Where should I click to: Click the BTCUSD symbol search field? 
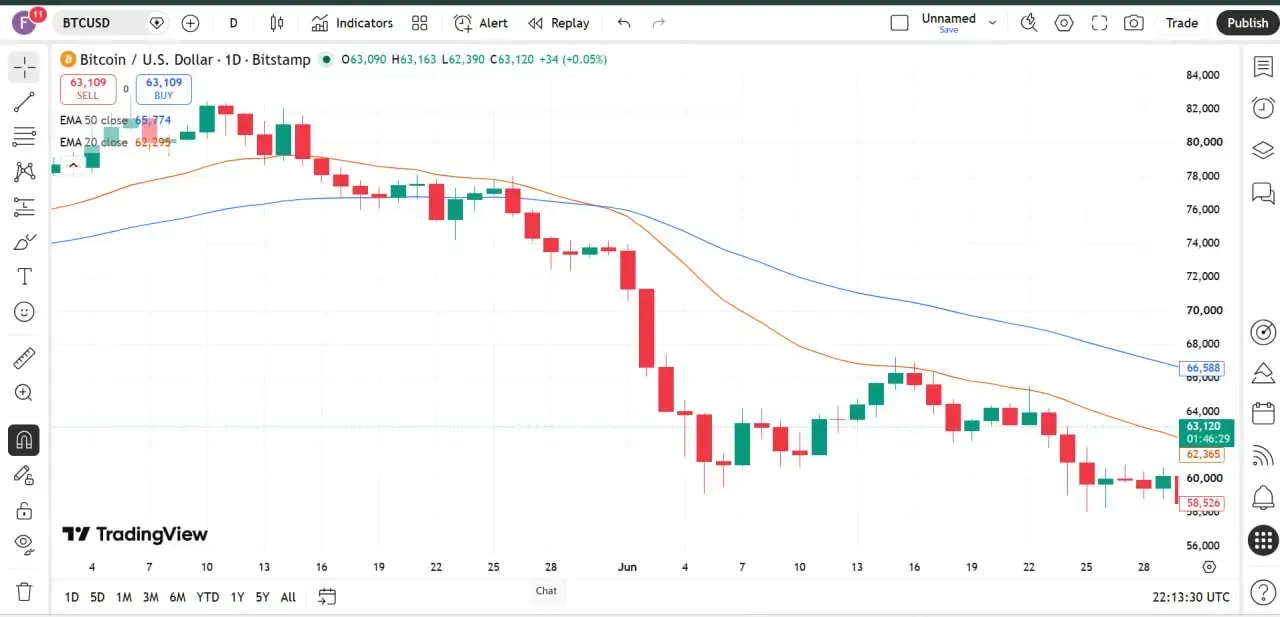coord(98,22)
